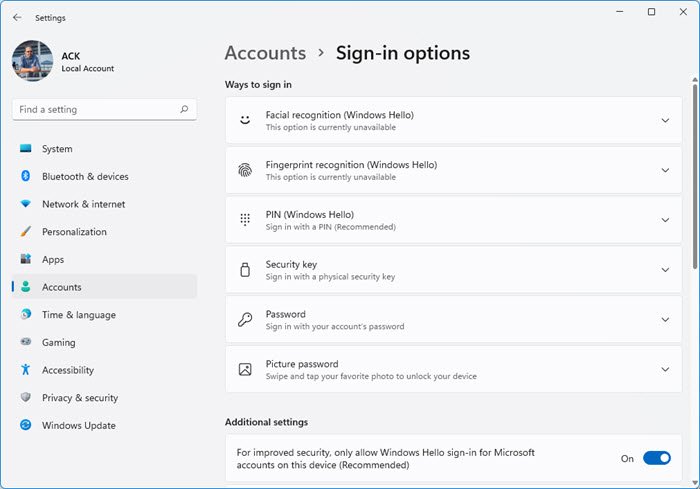Expand the Facial recognition option
The image size is (700, 489).
coord(665,121)
